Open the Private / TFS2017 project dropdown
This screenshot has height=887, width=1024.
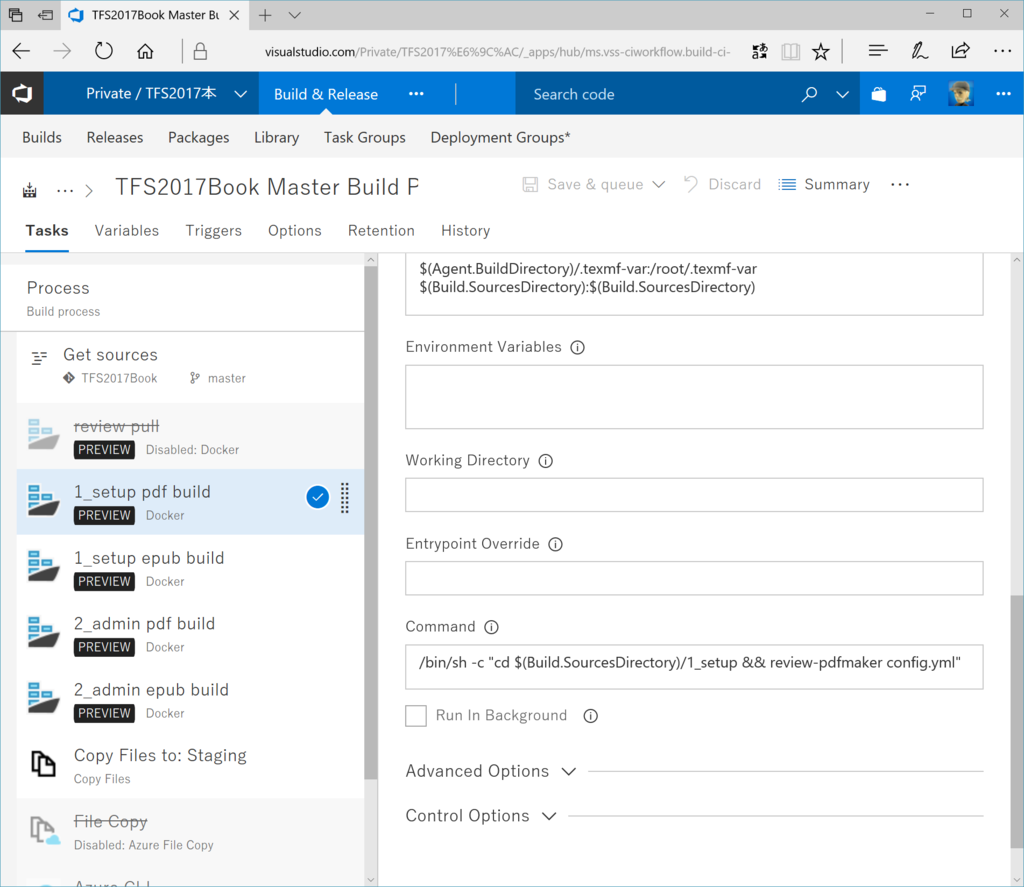coord(241,94)
